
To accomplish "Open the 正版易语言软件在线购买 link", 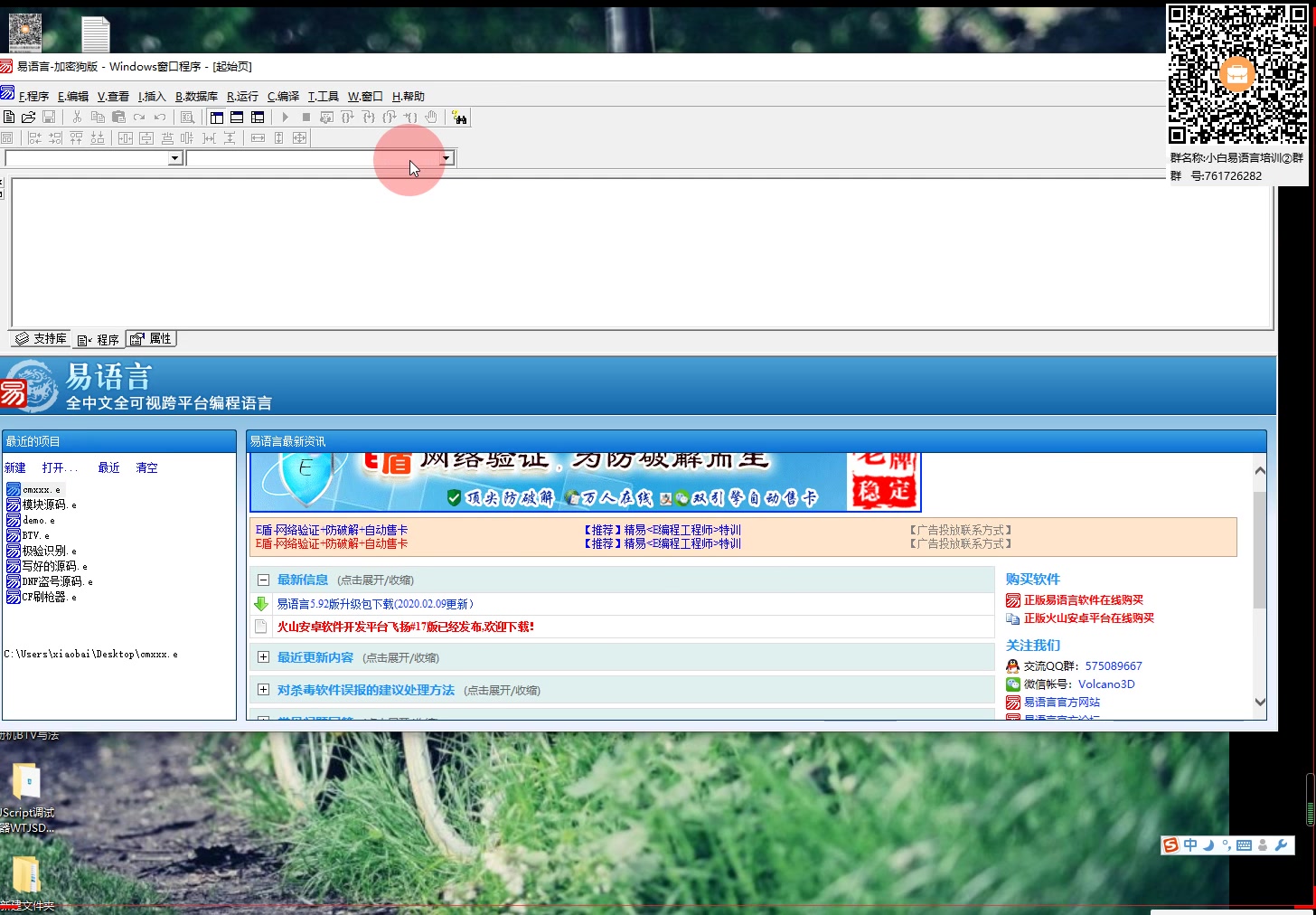I will tap(1083, 600).
